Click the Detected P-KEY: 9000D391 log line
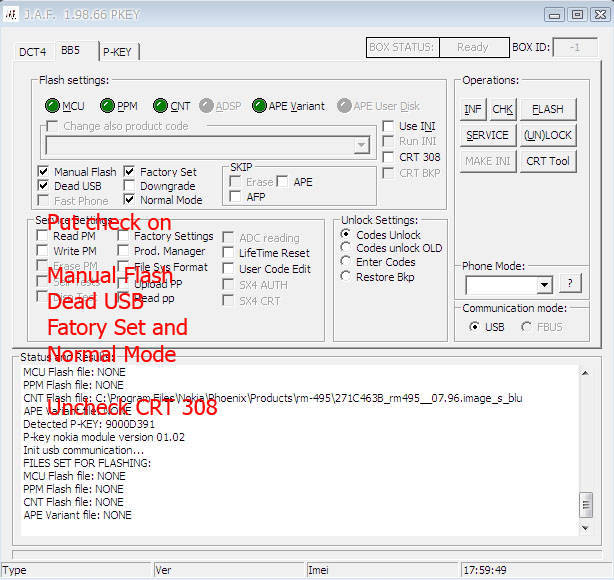614x580 pixels. click(89, 424)
